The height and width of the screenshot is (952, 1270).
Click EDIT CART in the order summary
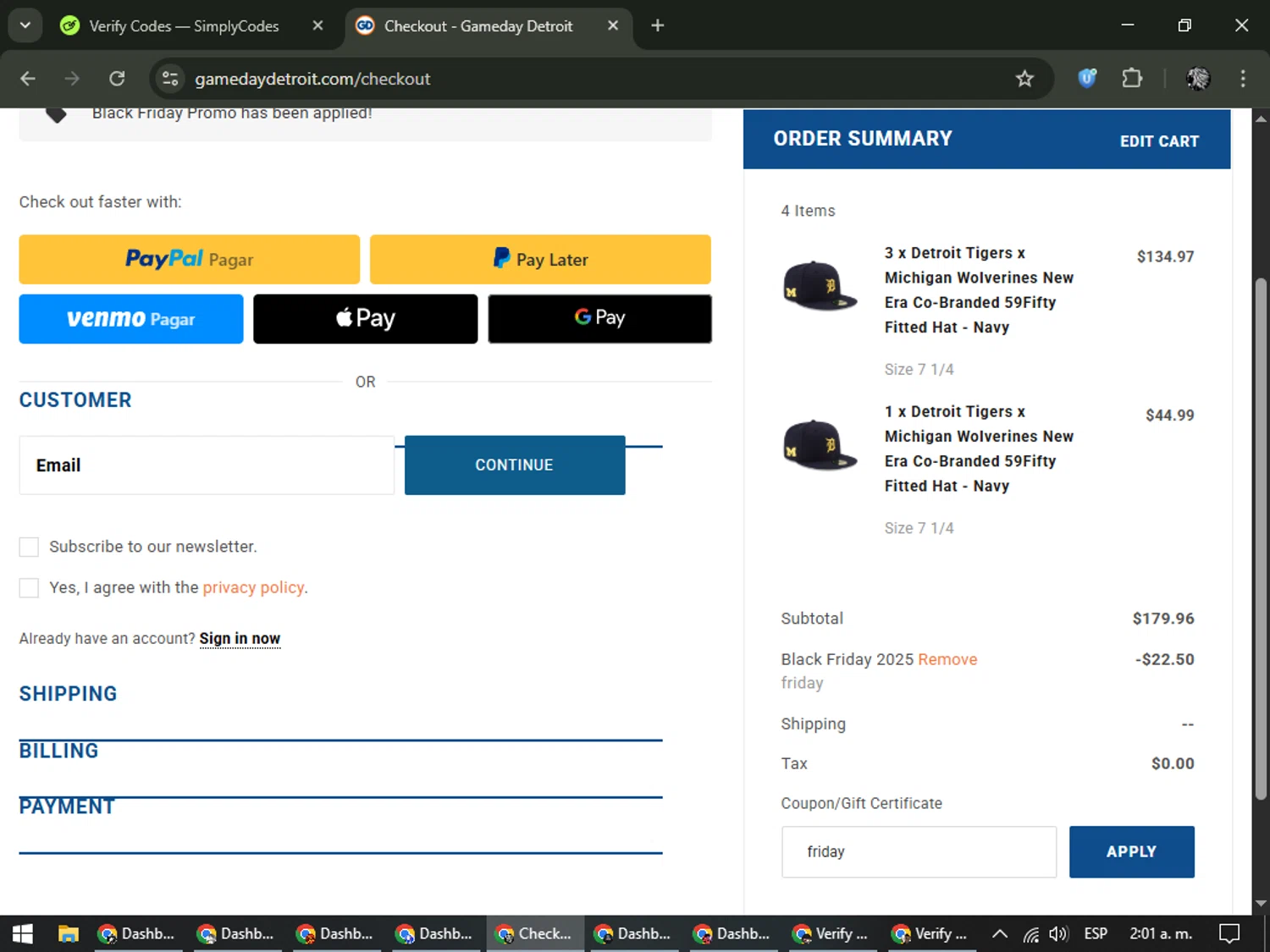[x=1159, y=141]
